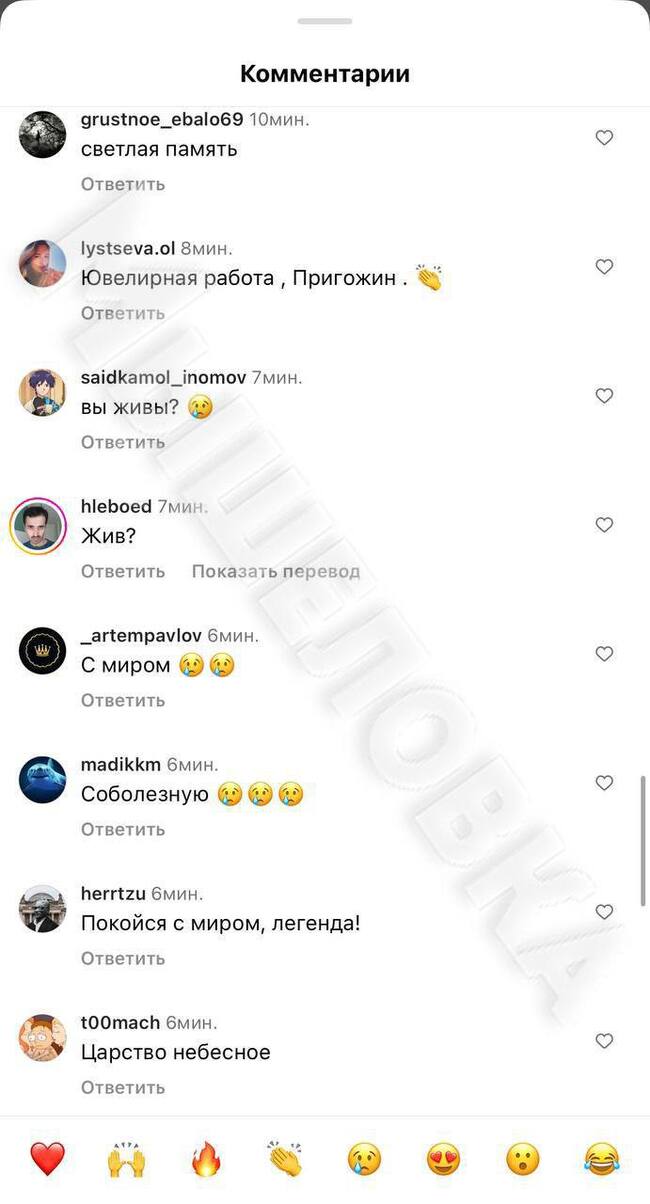Open _artempavlov's crown avatar
This screenshot has width=650, height=1204.
[43, 651]
